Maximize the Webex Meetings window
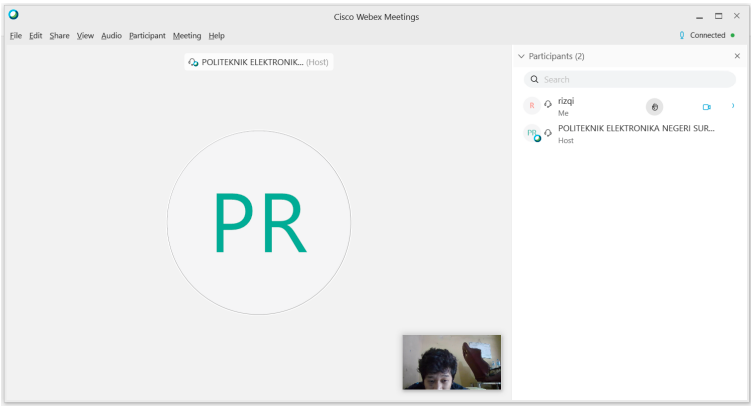 pyautogui.click(x=718, y=16)
